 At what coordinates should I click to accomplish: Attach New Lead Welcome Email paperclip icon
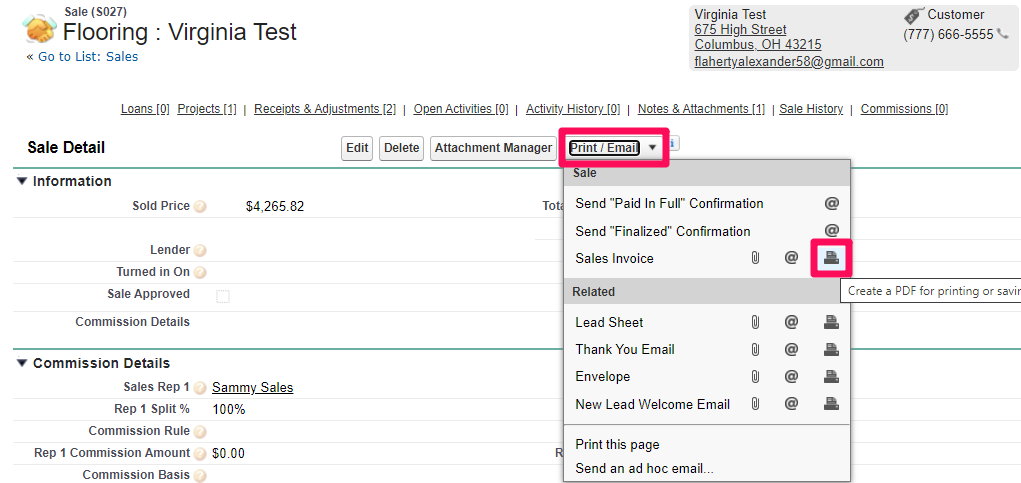click(x=755, y=404)
